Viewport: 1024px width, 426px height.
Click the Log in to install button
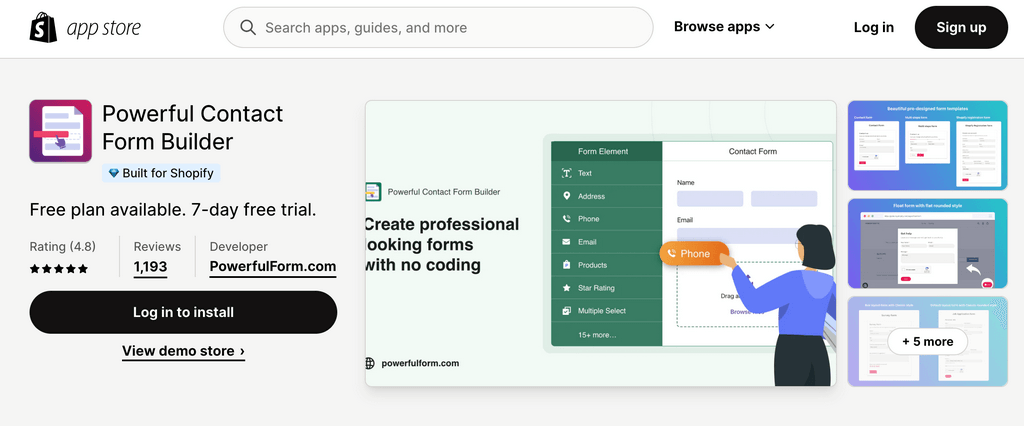[184, 312]
